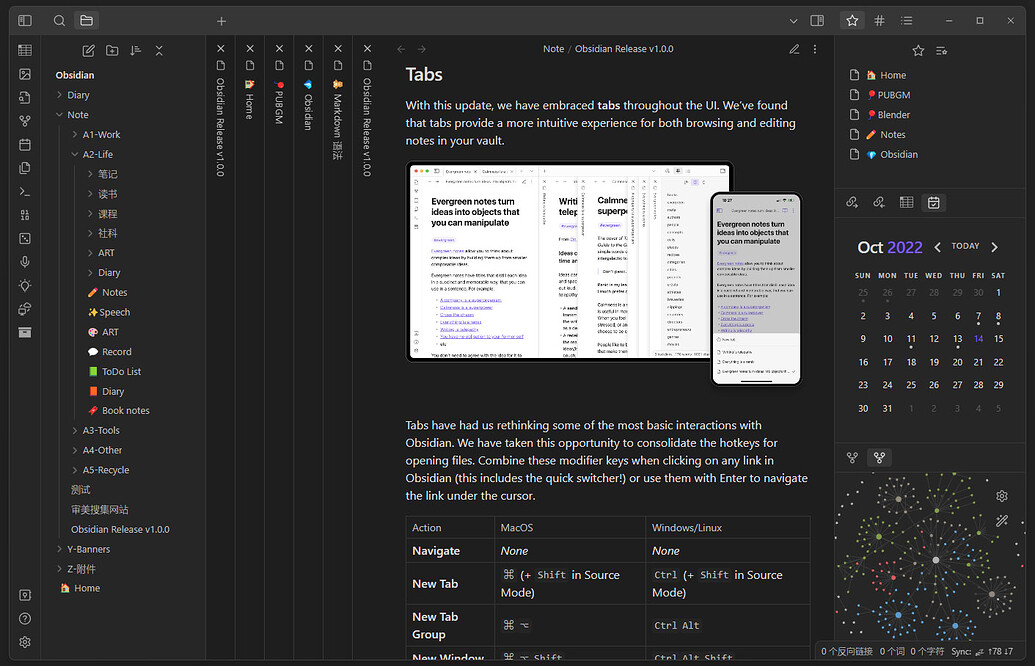
Task: Open the command palette from the ribbon
Action: pos(25,191)
